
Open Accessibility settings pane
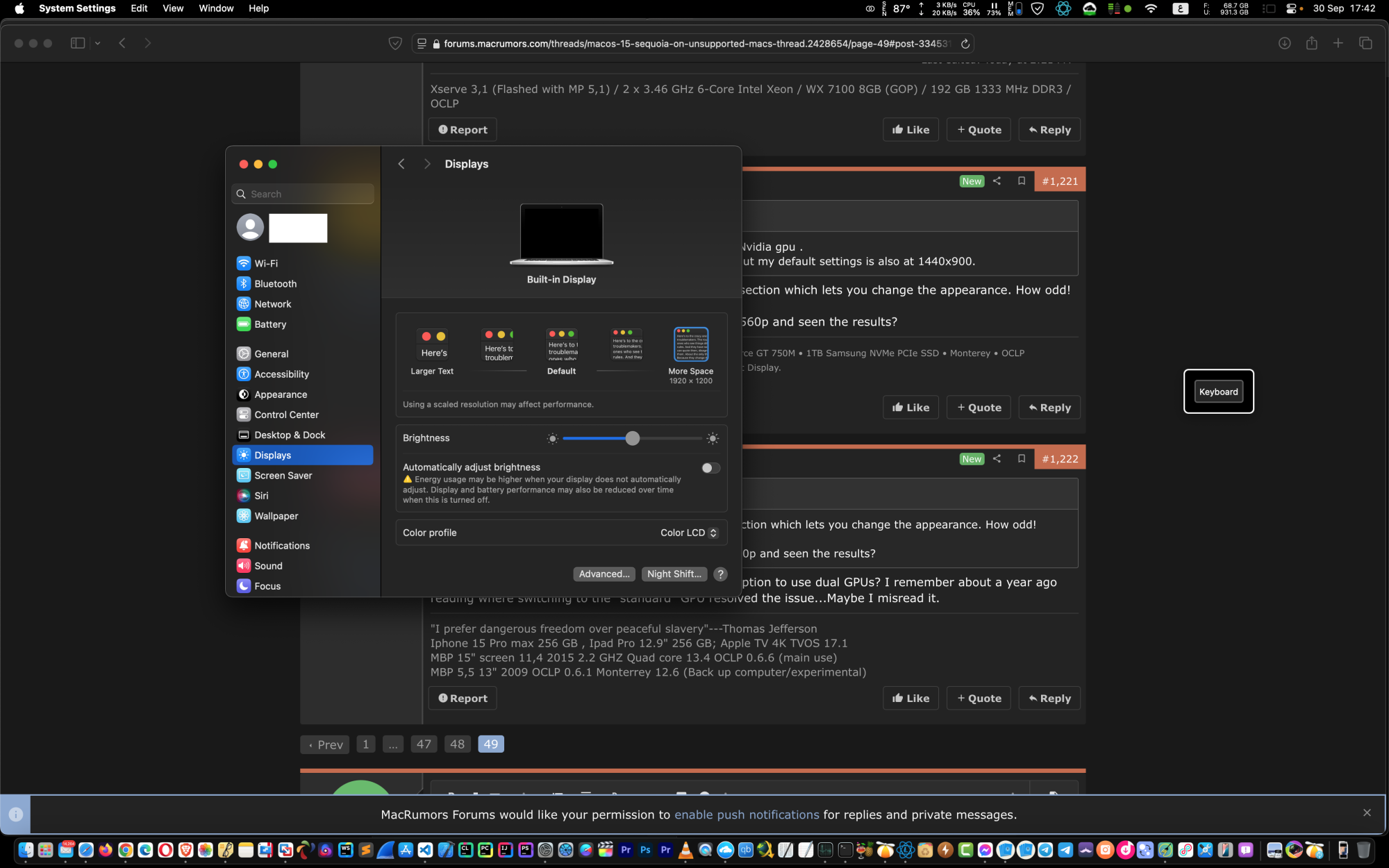pyautogui.click(x=281, y=374)
